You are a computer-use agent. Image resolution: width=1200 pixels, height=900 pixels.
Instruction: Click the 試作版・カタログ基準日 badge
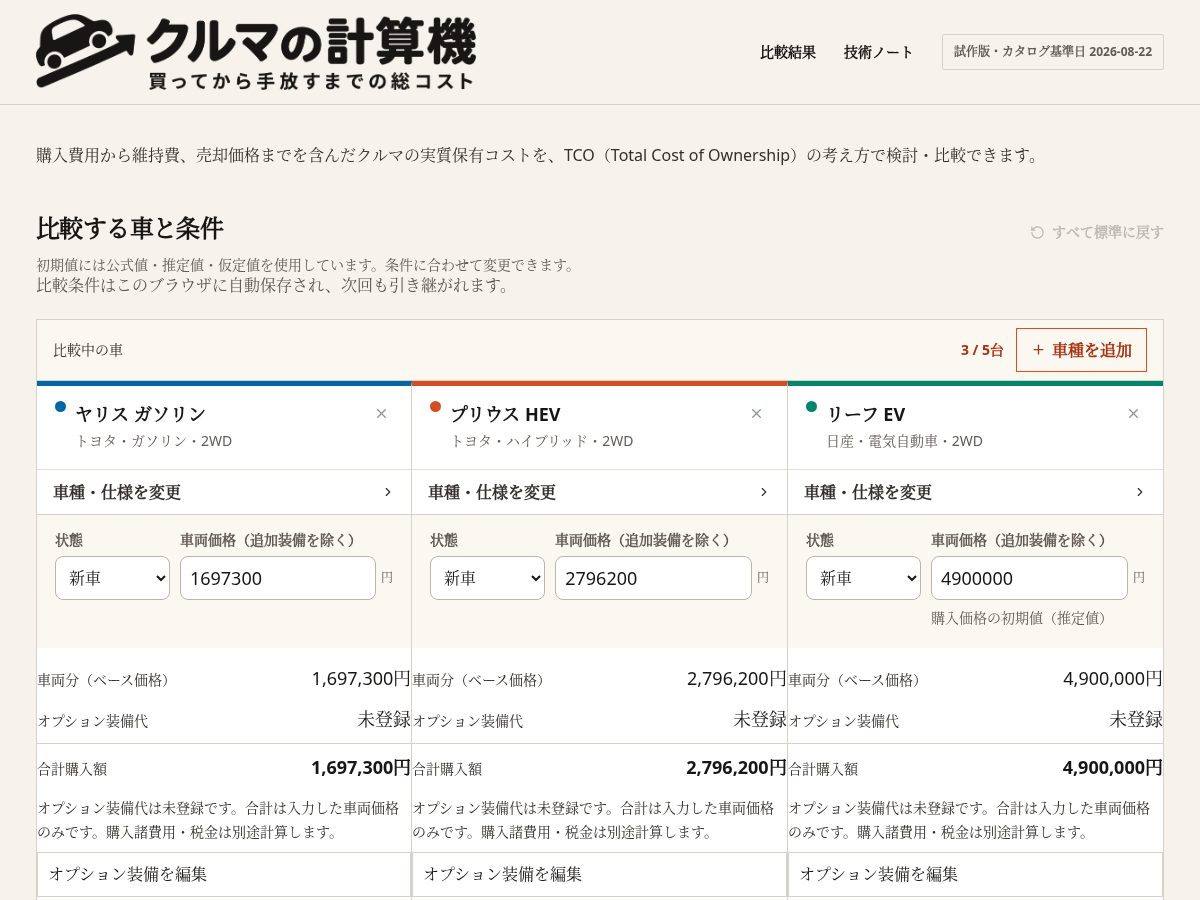point(1053,52)
